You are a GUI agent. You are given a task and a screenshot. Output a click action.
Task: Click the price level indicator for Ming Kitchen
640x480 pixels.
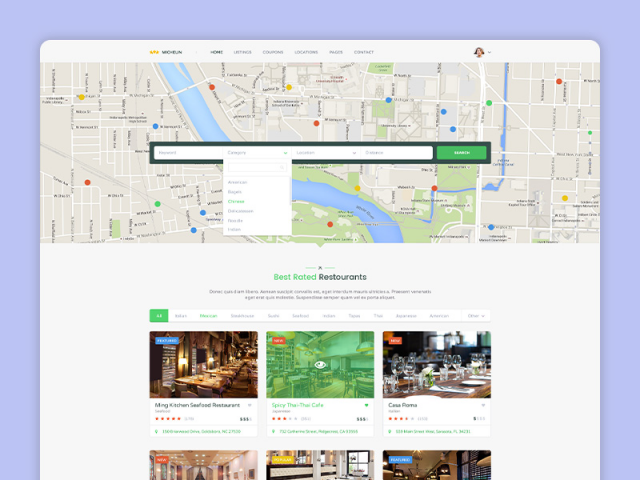(x=246, y=419)
